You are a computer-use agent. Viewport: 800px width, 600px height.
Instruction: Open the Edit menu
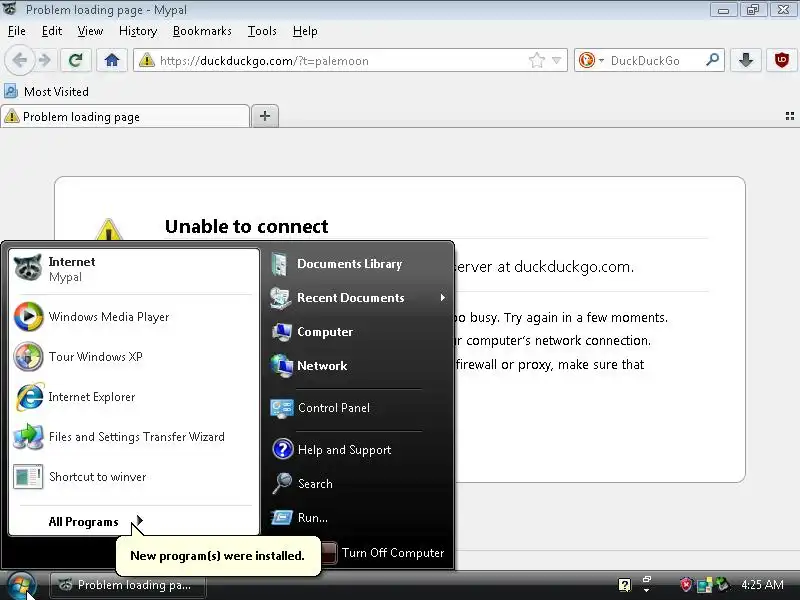coord(52,31)
